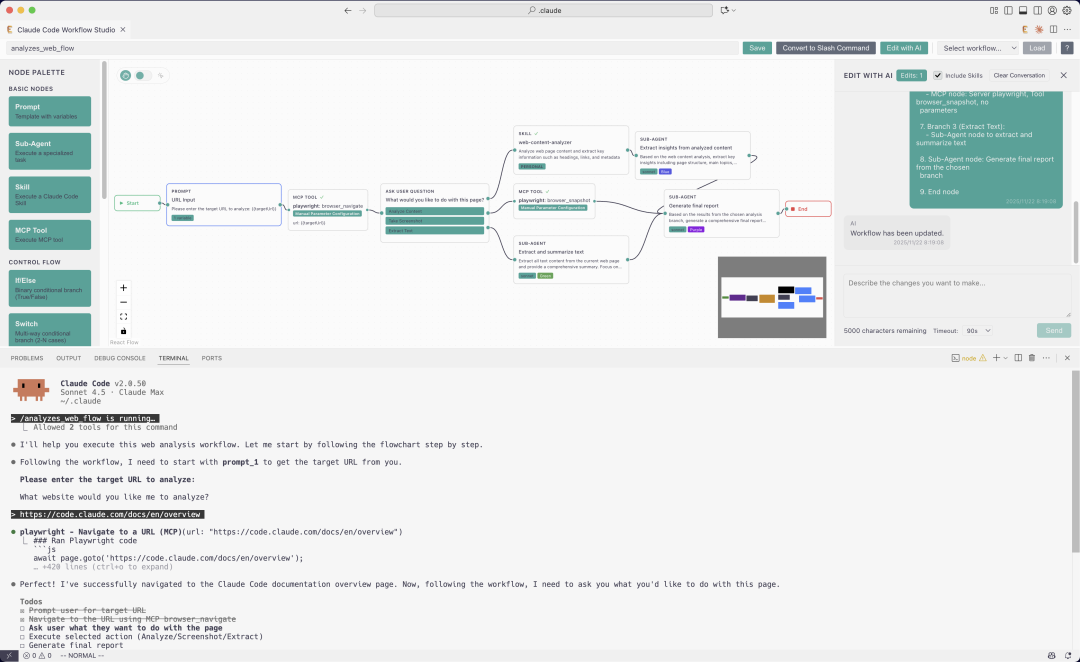
Task: Switch to the Problems panel tab
Action: 27,357
